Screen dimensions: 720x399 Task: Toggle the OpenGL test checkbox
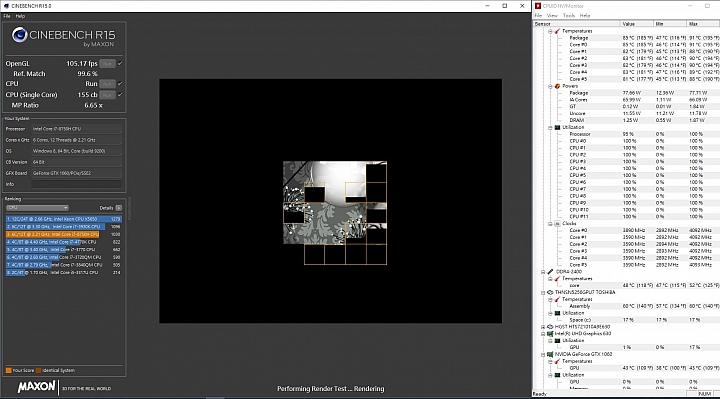click(x=120, y=64)
